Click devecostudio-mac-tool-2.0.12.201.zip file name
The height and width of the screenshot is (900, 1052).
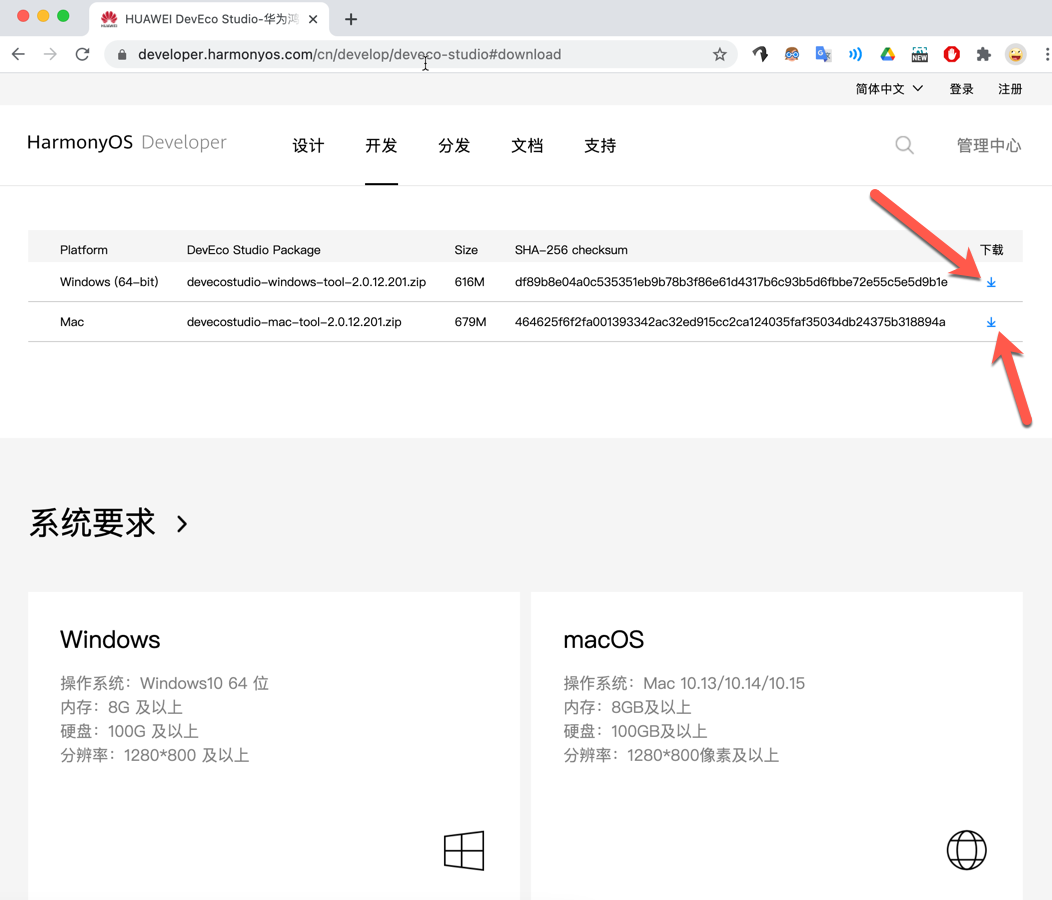click(294, 322)
